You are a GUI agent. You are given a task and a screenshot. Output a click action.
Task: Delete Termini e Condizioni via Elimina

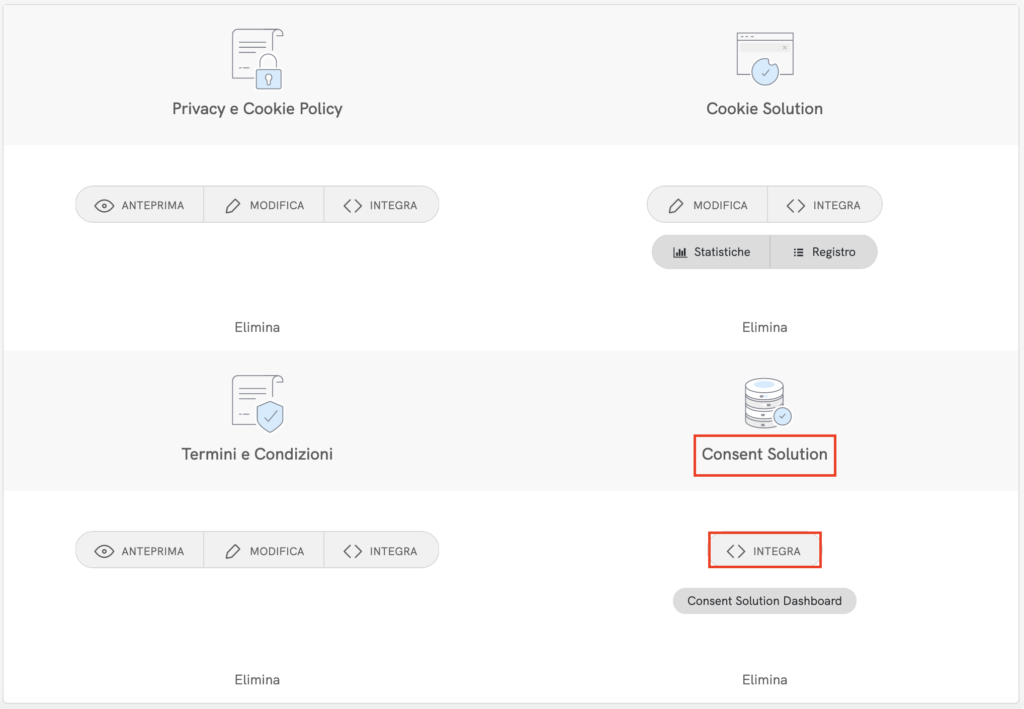pos(257,680)
